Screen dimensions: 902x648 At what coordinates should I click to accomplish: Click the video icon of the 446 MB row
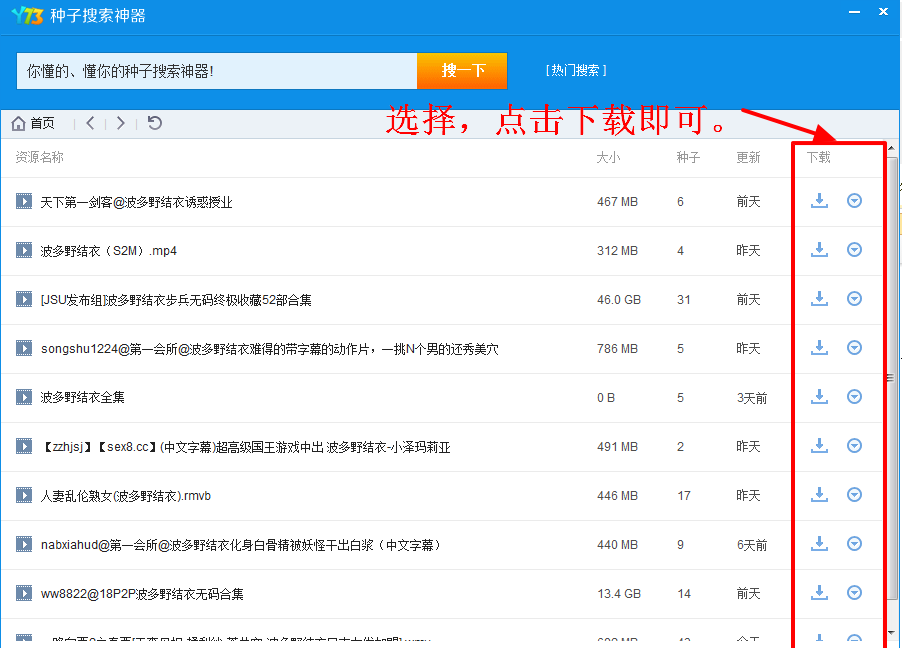coord(24,494)
